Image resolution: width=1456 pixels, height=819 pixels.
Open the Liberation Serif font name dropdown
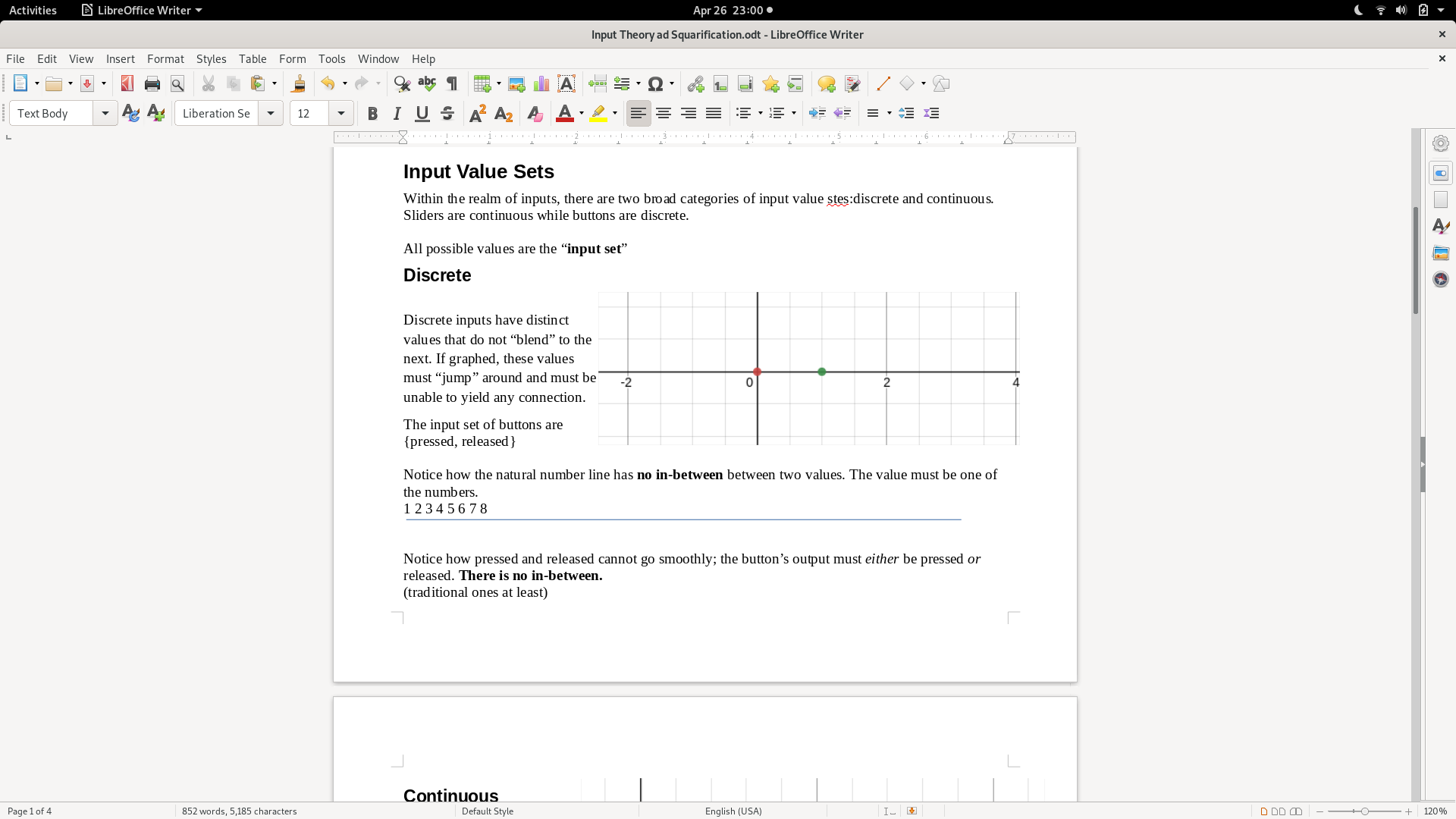click(270, 114)
